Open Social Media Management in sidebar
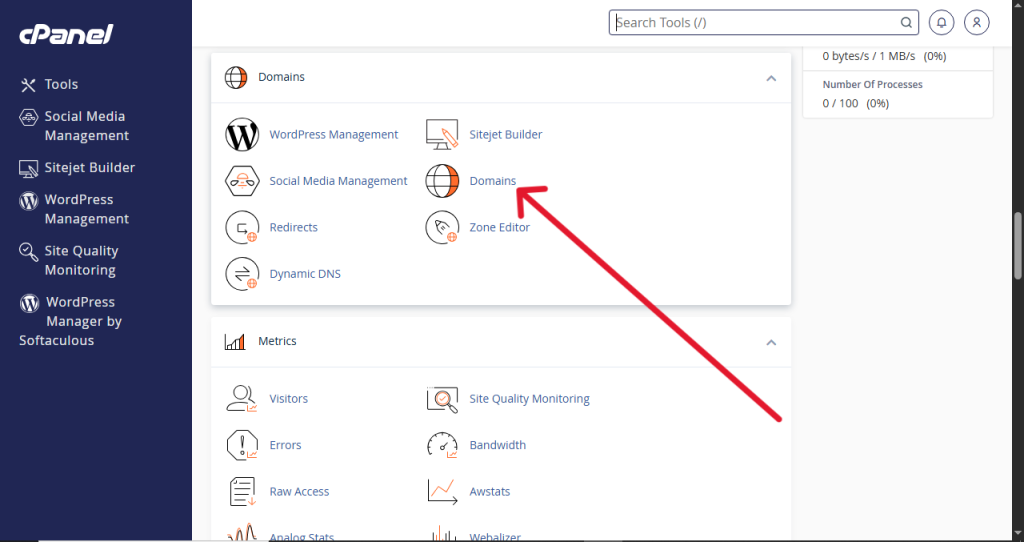This screenshot has width=1024, height=542. tap(87, 126)
